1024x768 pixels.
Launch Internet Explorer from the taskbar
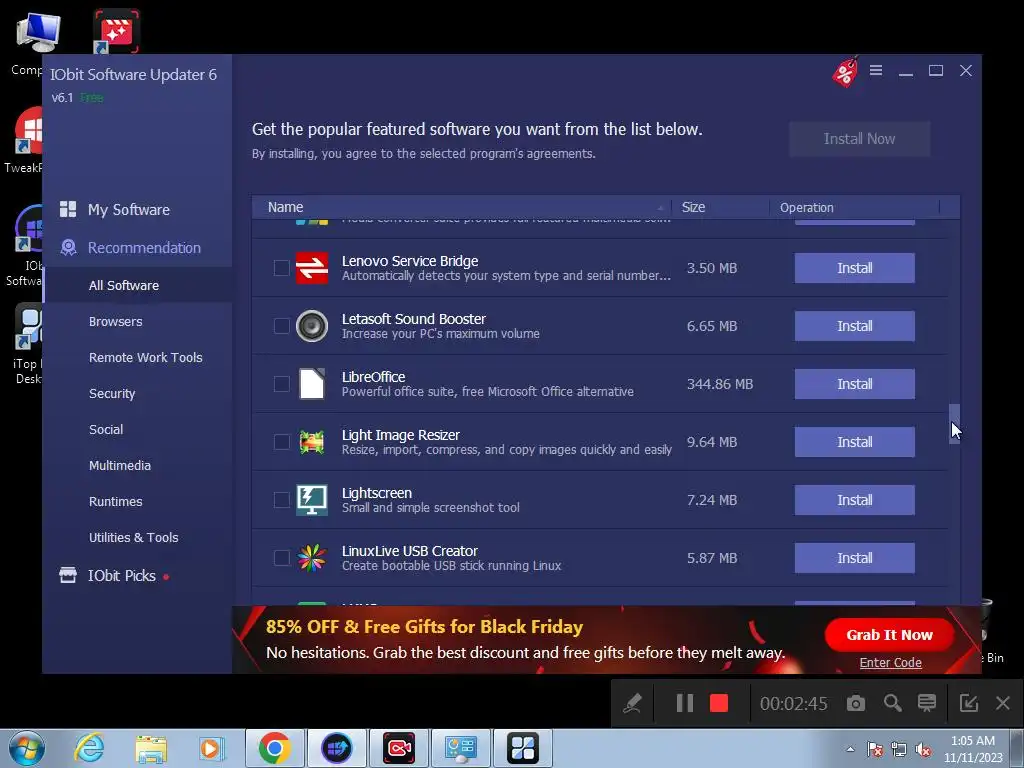pyautogui.click(x=89, y=748)
